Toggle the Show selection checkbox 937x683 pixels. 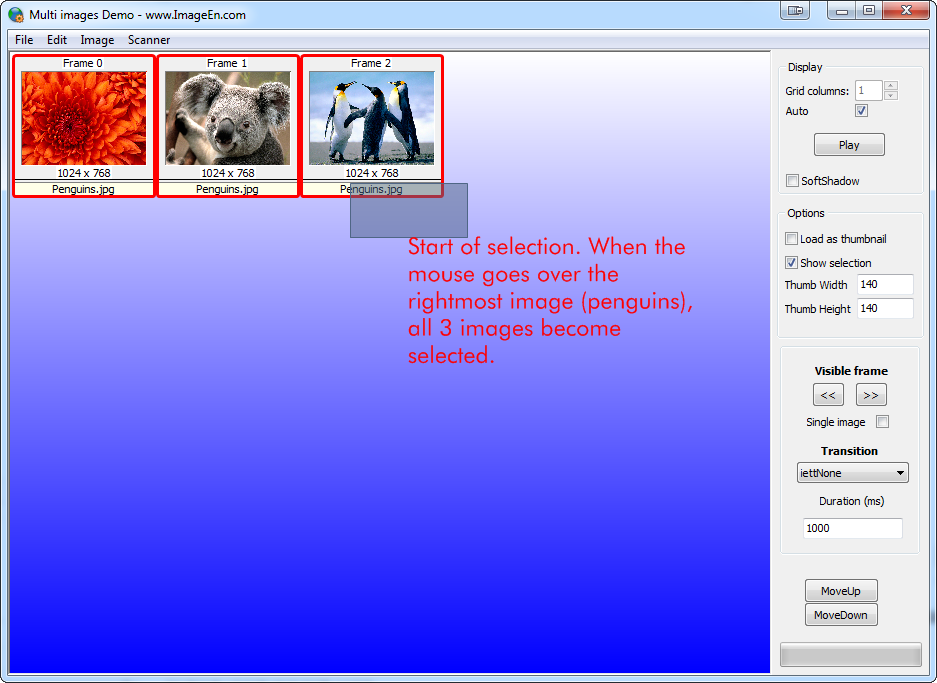791,262
